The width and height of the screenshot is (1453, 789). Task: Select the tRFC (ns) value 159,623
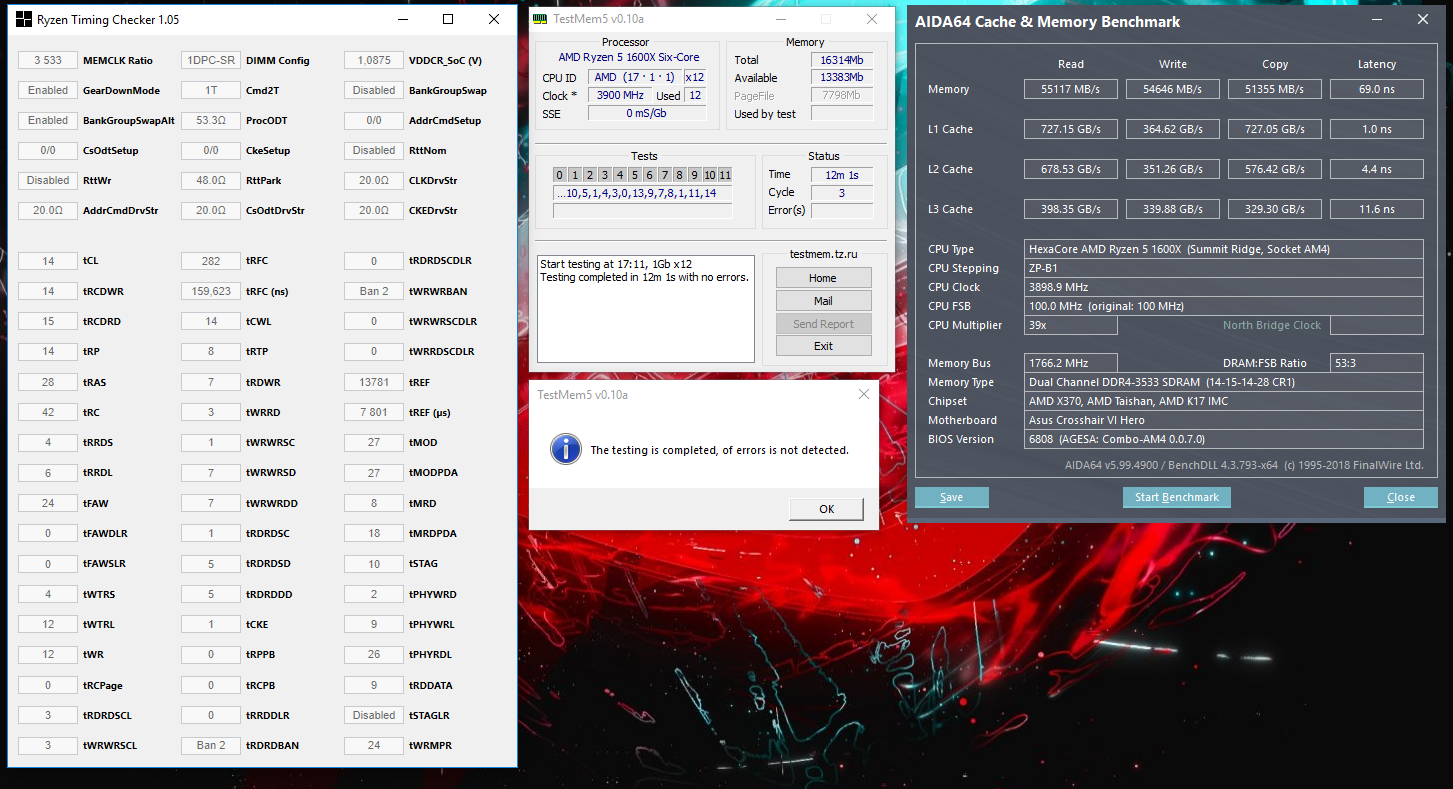point(211,291)
